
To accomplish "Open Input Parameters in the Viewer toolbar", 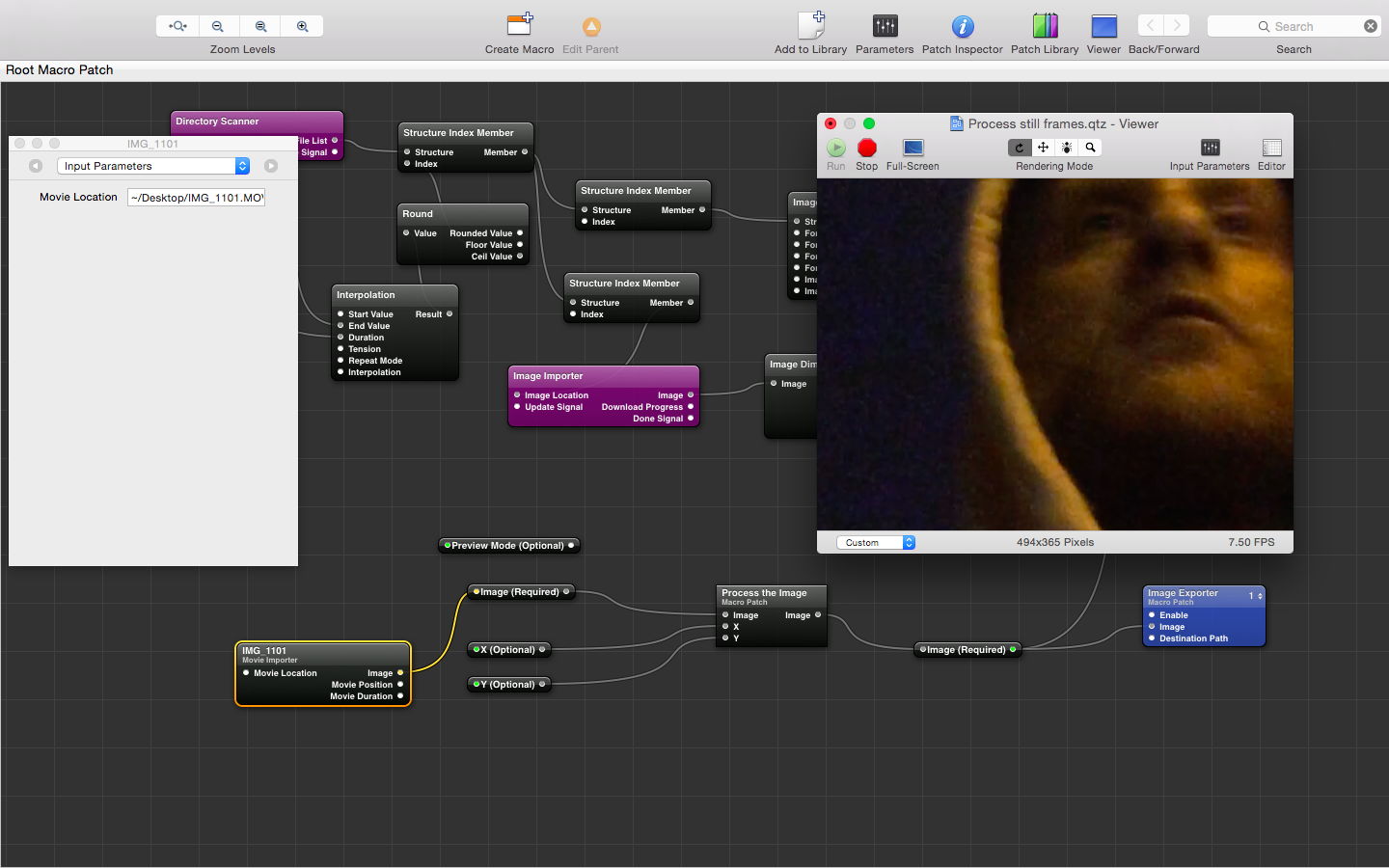I will tap(1210, 148).
